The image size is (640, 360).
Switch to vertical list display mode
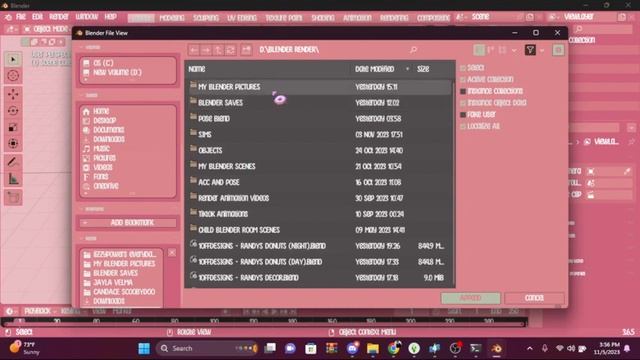click(479, 50)
